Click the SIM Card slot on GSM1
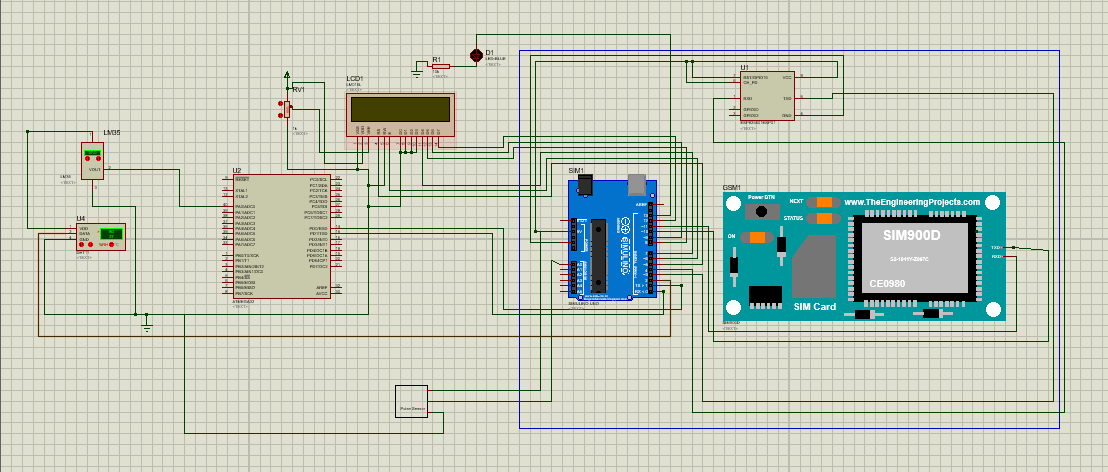1108x472 pixels. [x=814, y=266]
